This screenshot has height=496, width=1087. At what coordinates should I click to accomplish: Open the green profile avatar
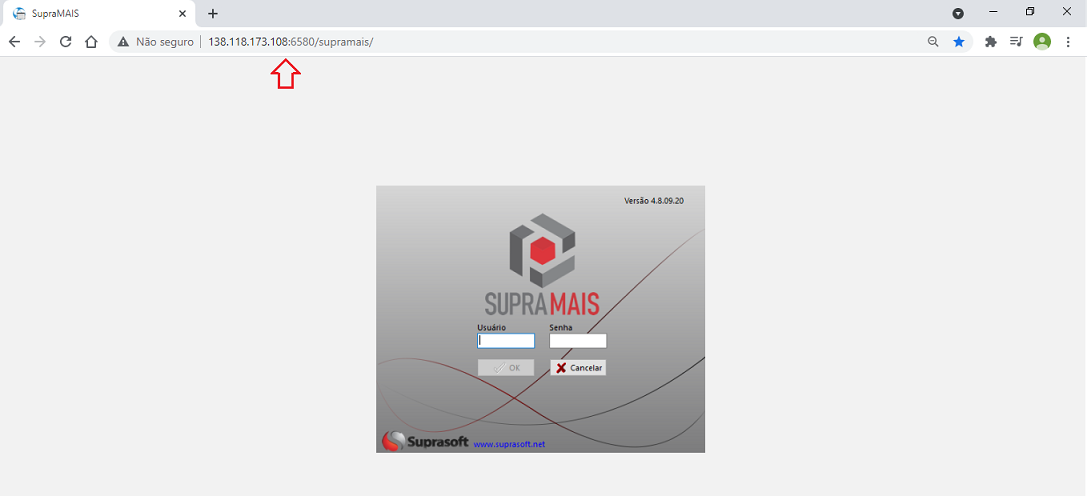point(1042,42)
